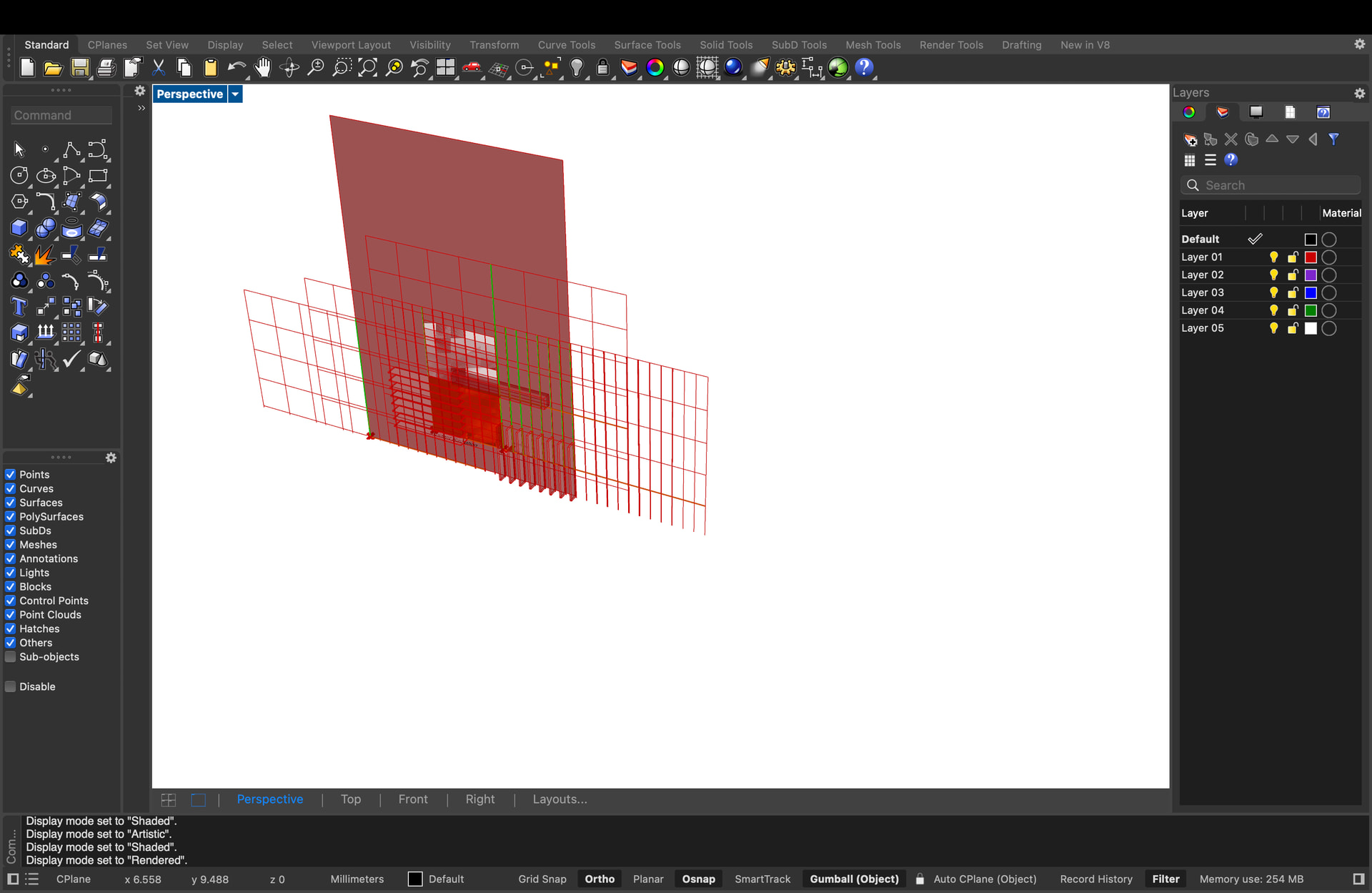This screenshot has height=893, width=1372.
Task: Toggle Grid Snap in status bar
Action: tap(542, 879)
